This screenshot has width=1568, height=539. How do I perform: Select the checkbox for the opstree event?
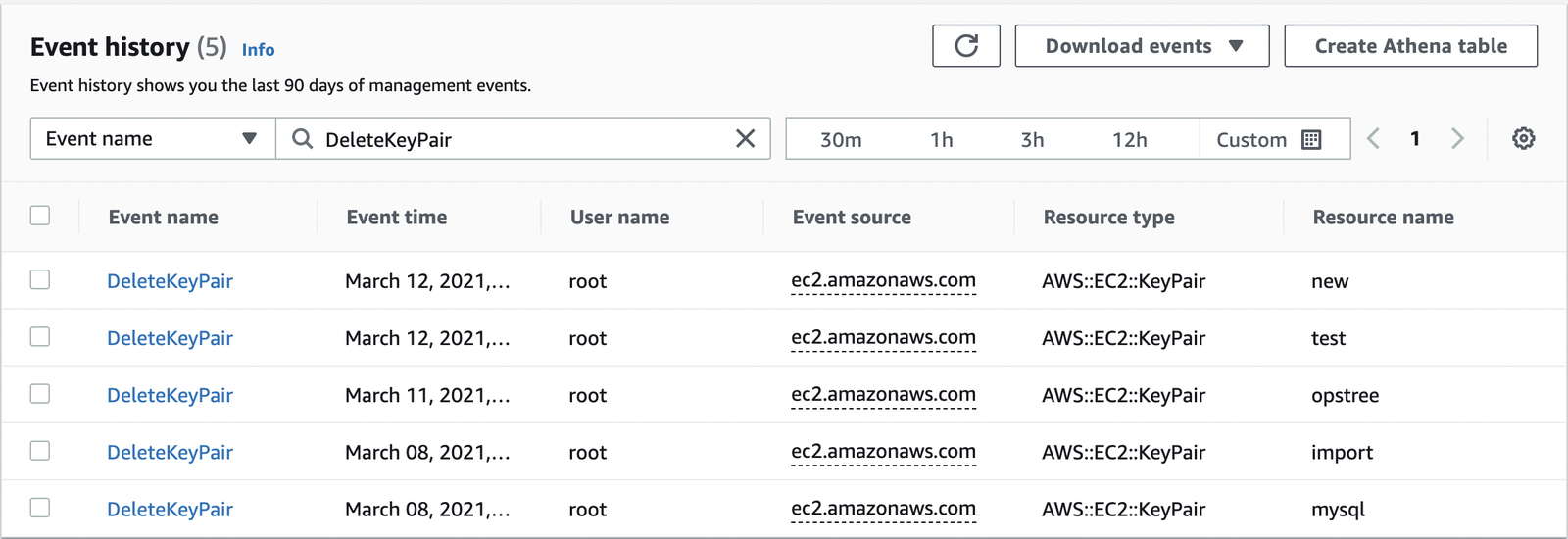[40, 394]
